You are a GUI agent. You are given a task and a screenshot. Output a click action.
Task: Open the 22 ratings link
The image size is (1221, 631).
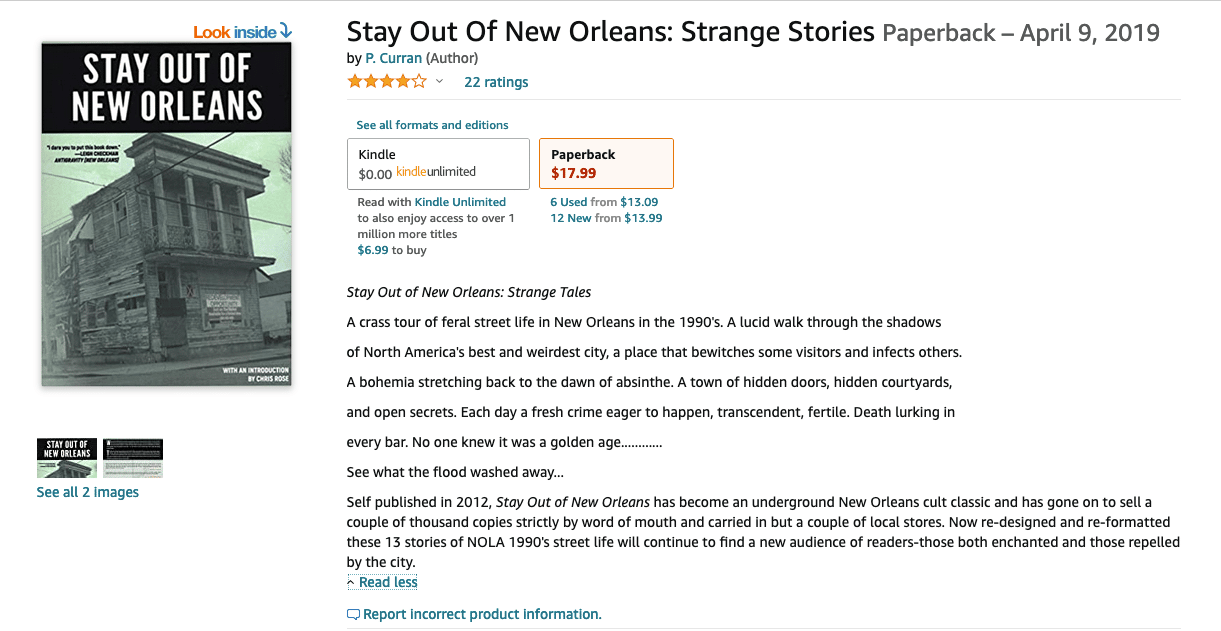pos(496,82)
